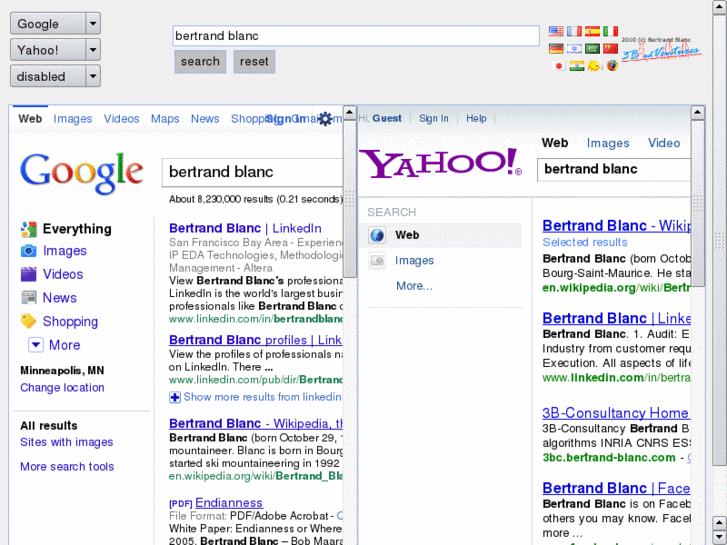Select the Indian flag icon
The image size is (727, 545).
tap(577, 66)
